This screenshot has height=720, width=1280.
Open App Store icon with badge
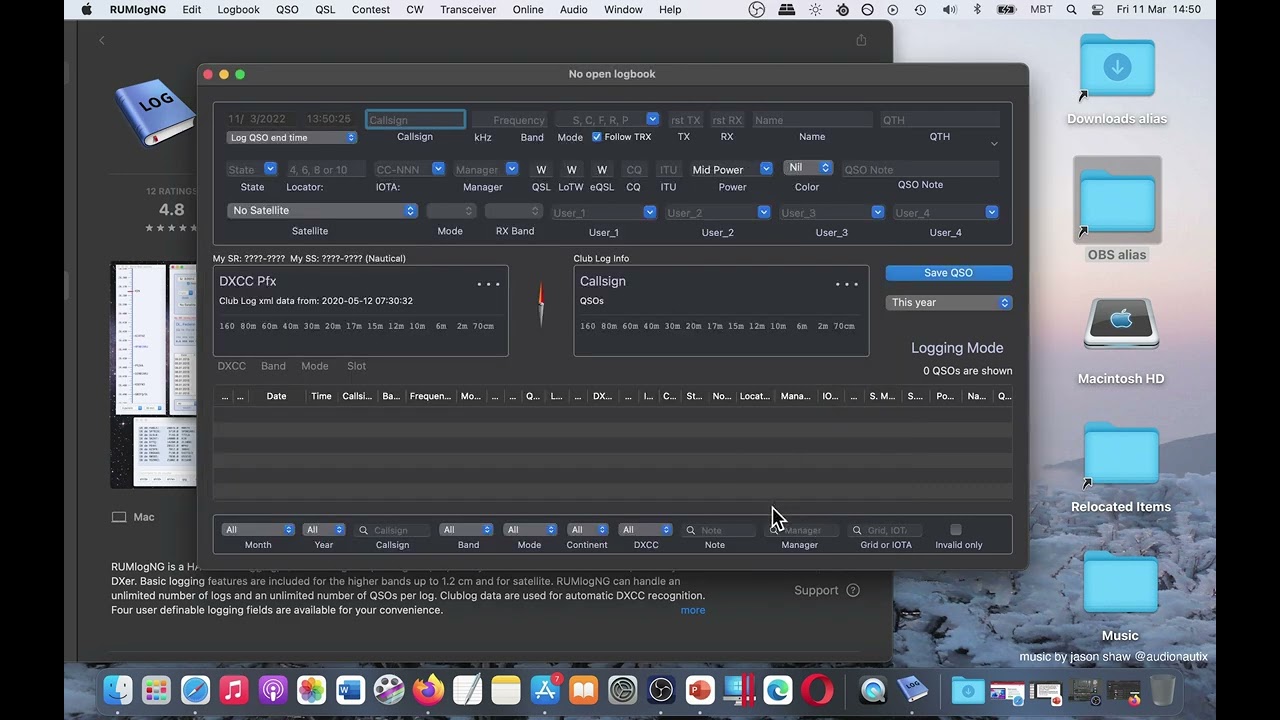(x=545, y=690)
